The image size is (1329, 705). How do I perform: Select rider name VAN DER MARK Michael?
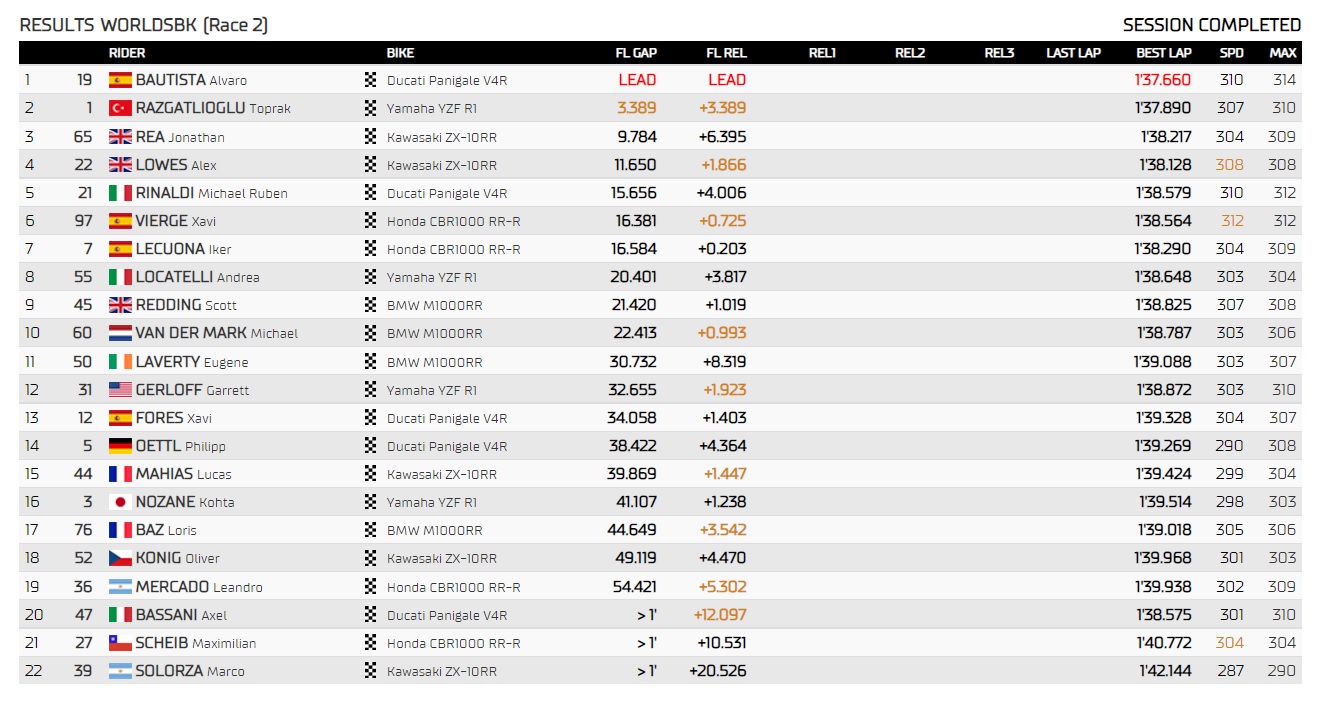pyautogui.click(x=217, y=333)
